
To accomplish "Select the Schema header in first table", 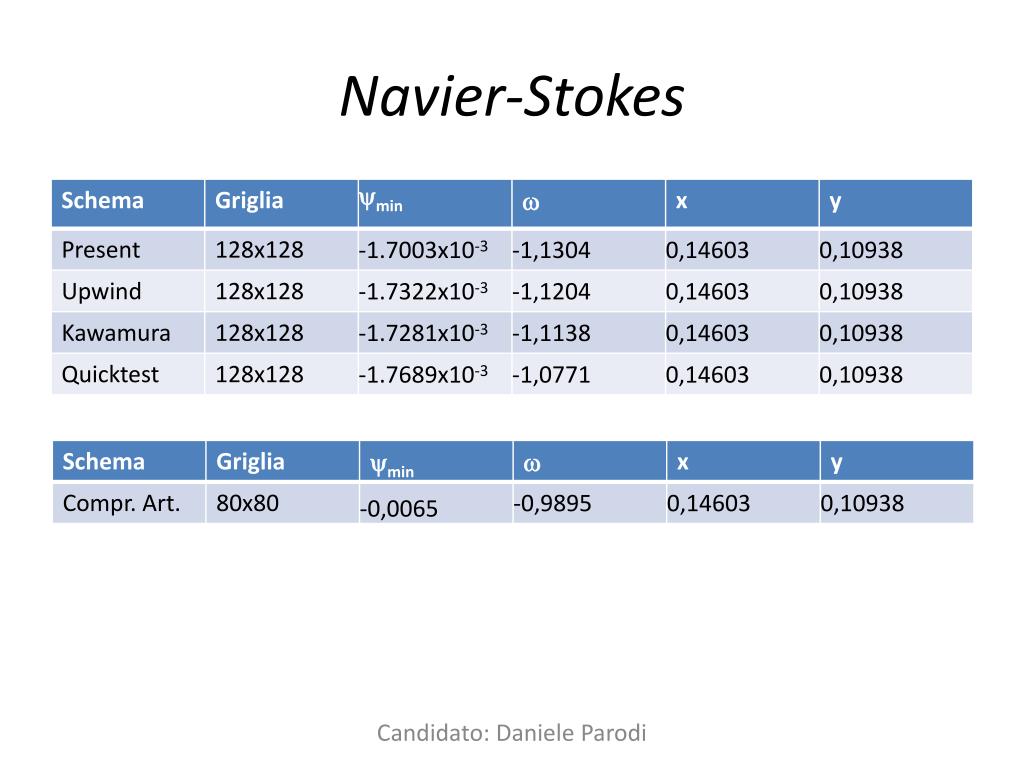I will 103,200.
